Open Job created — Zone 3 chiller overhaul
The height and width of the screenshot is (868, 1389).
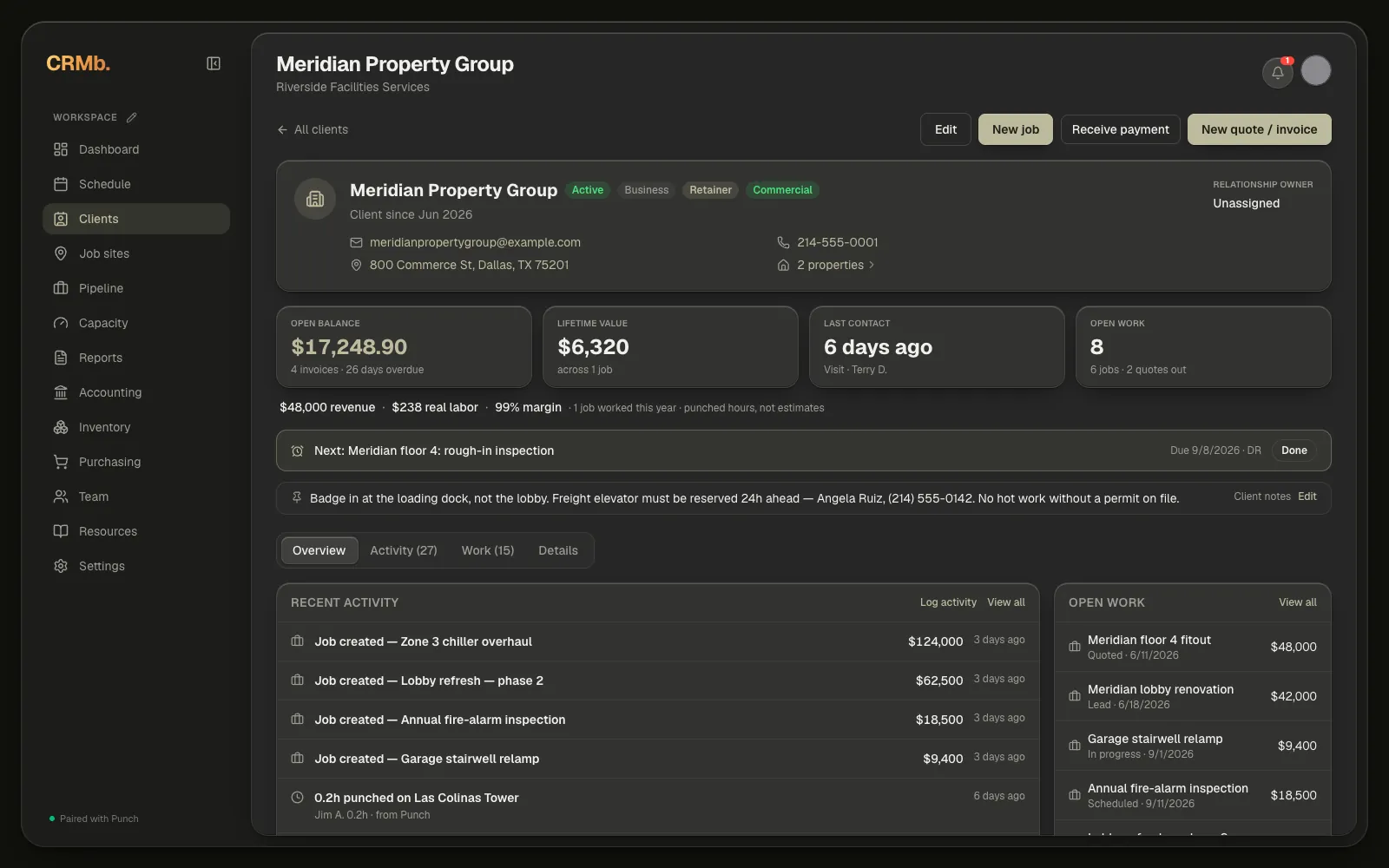658,641
